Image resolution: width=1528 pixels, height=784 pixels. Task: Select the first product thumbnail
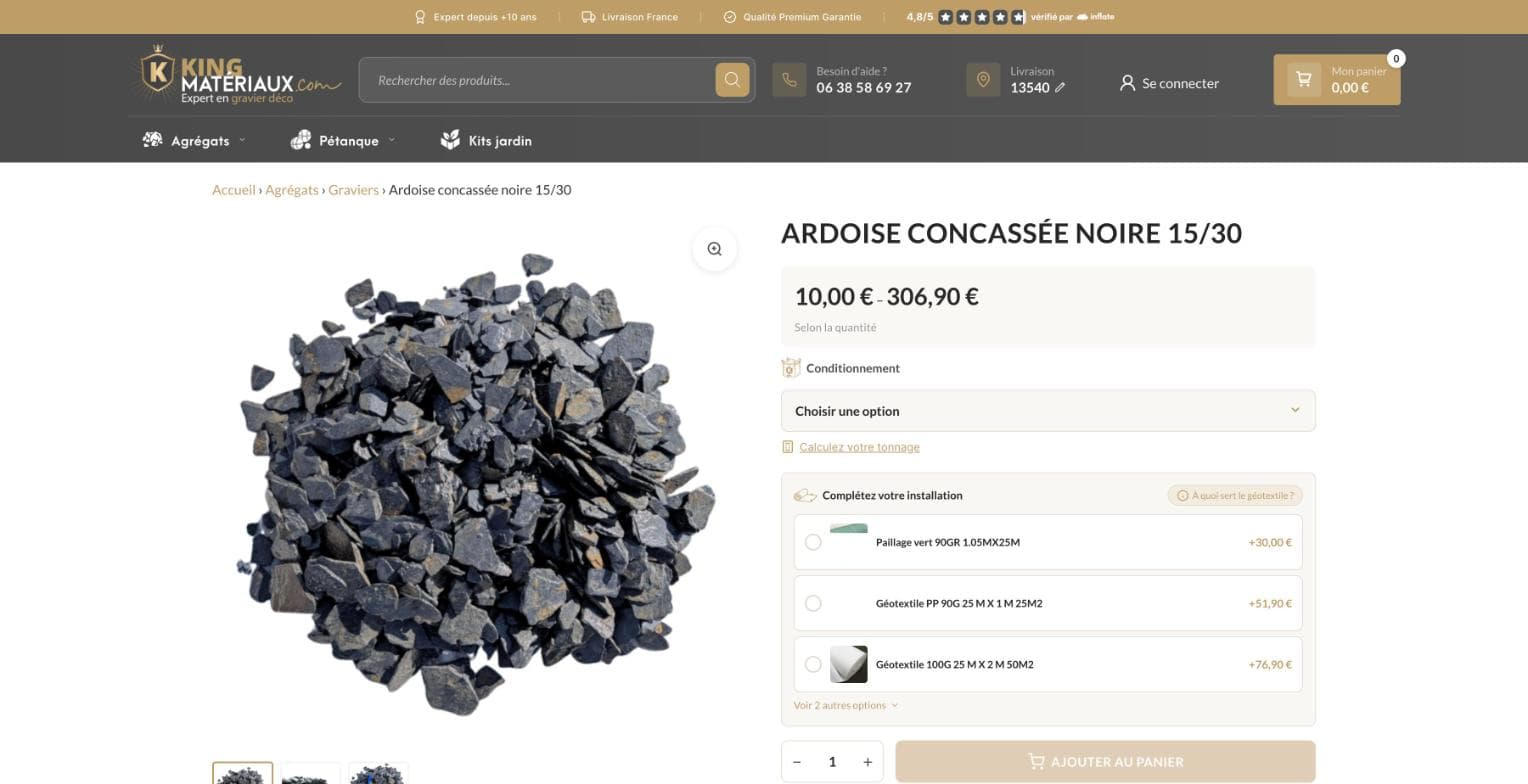coord(242,773)
